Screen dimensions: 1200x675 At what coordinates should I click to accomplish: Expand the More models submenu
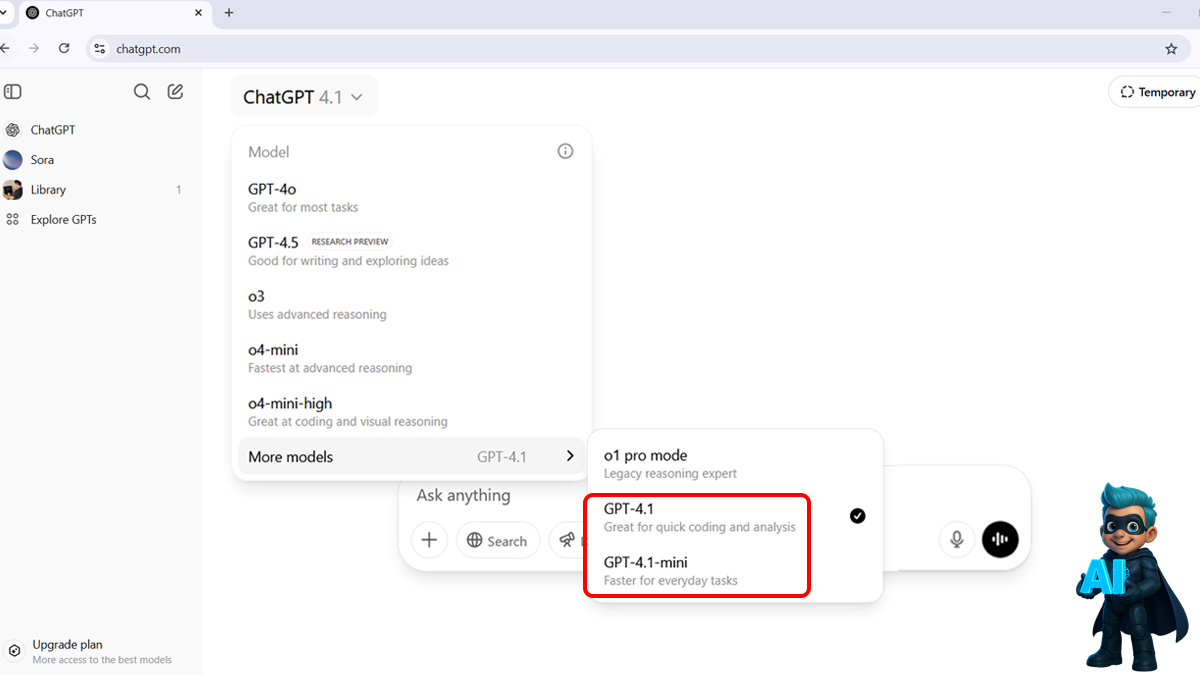pyautogui.click(x=411, y=457)
